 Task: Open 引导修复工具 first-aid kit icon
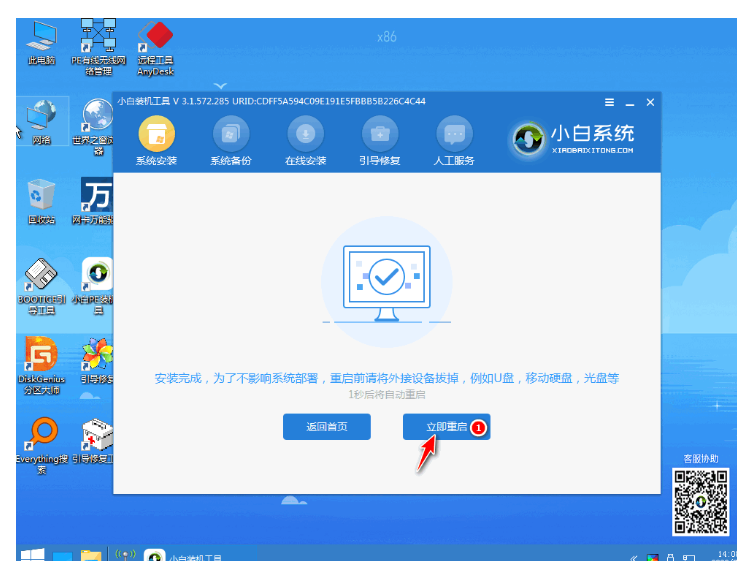pos(96,440)
